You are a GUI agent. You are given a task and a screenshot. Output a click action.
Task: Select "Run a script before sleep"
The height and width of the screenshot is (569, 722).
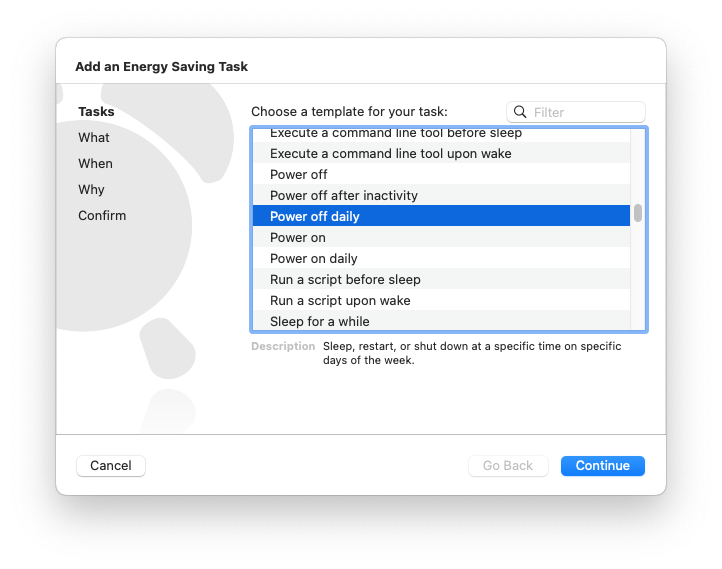click(x=441, y=279)
